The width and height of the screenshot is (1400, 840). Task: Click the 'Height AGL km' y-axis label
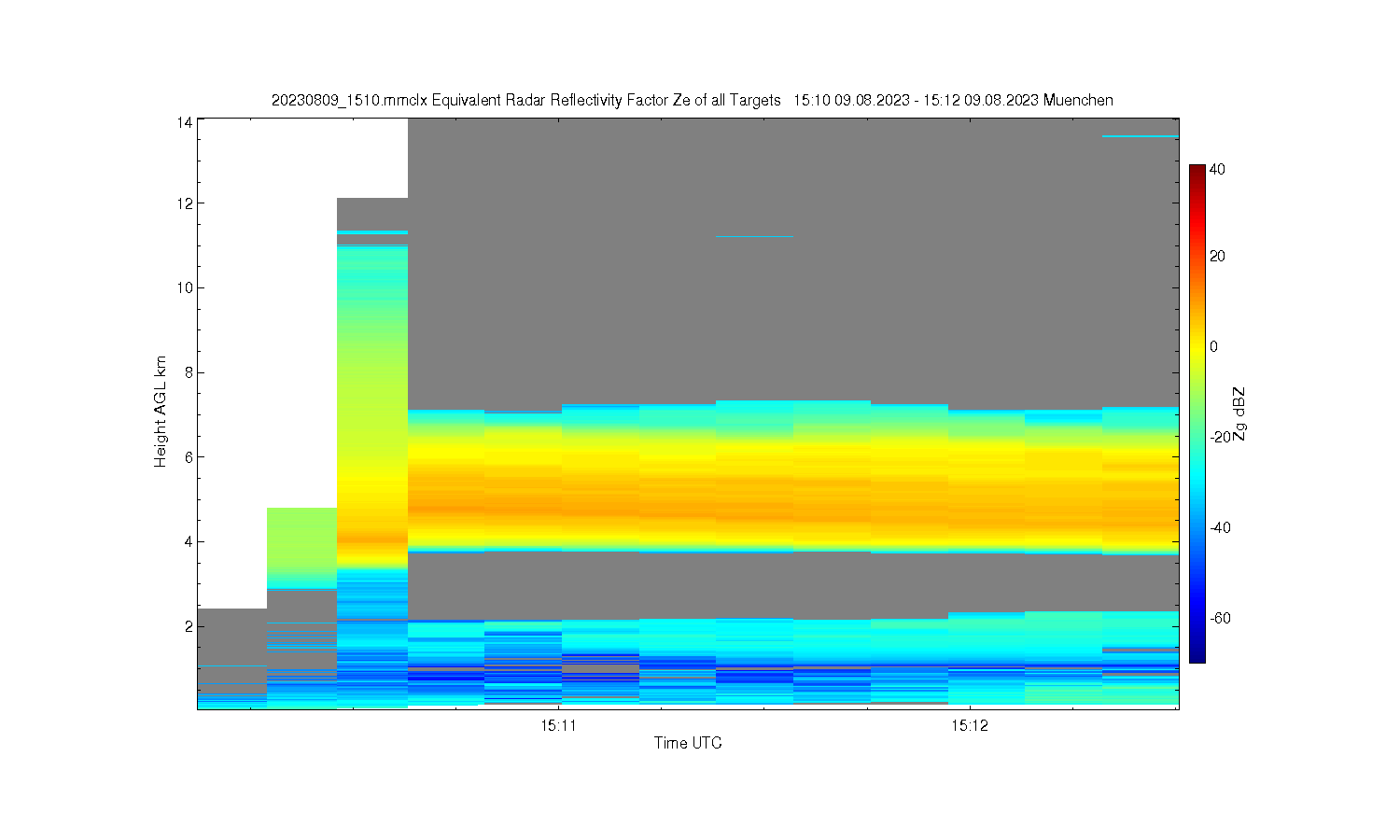click(x=161, y=412)
